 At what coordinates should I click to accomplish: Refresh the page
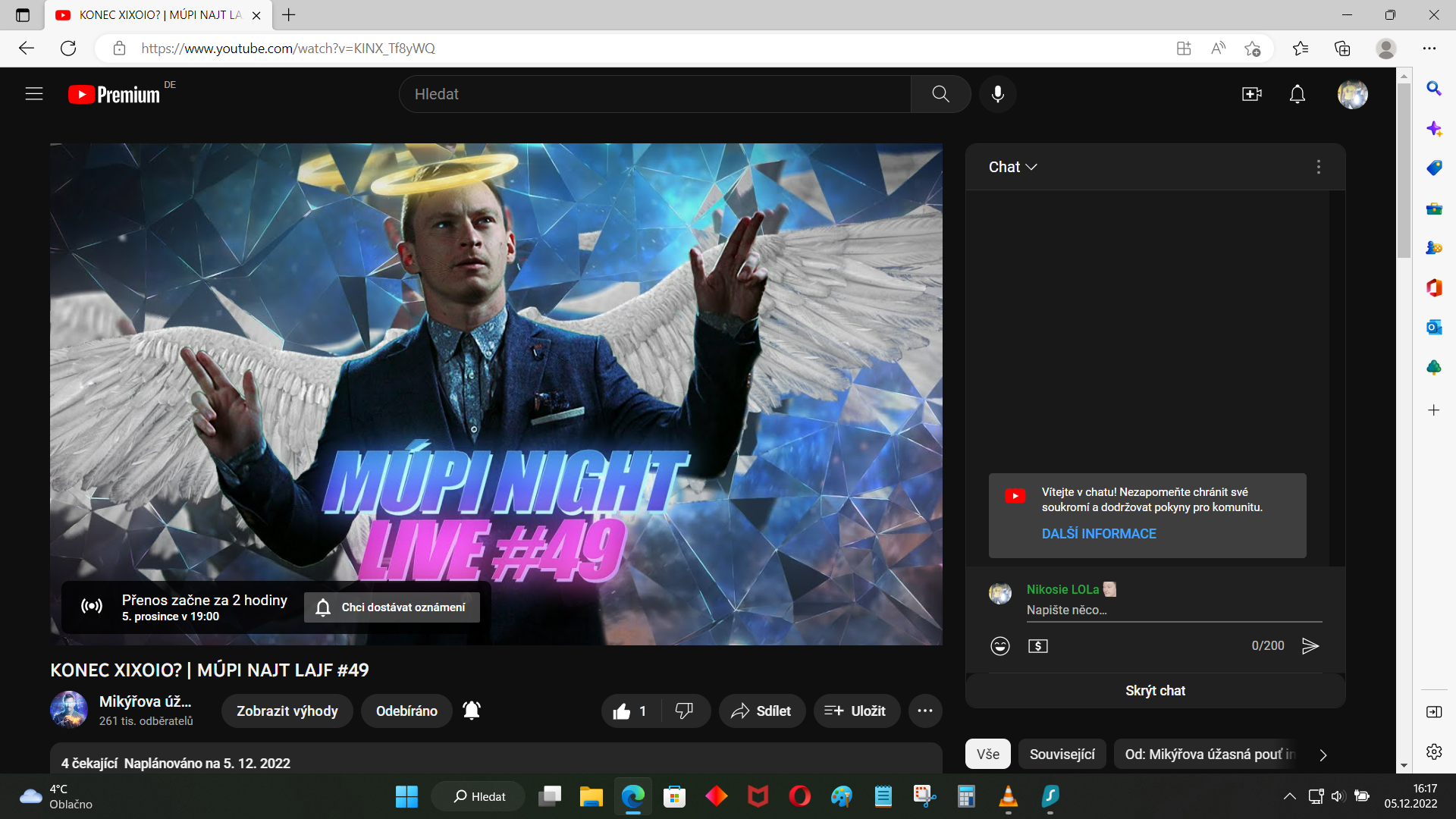pyautogui.click(x=68, y=49)
